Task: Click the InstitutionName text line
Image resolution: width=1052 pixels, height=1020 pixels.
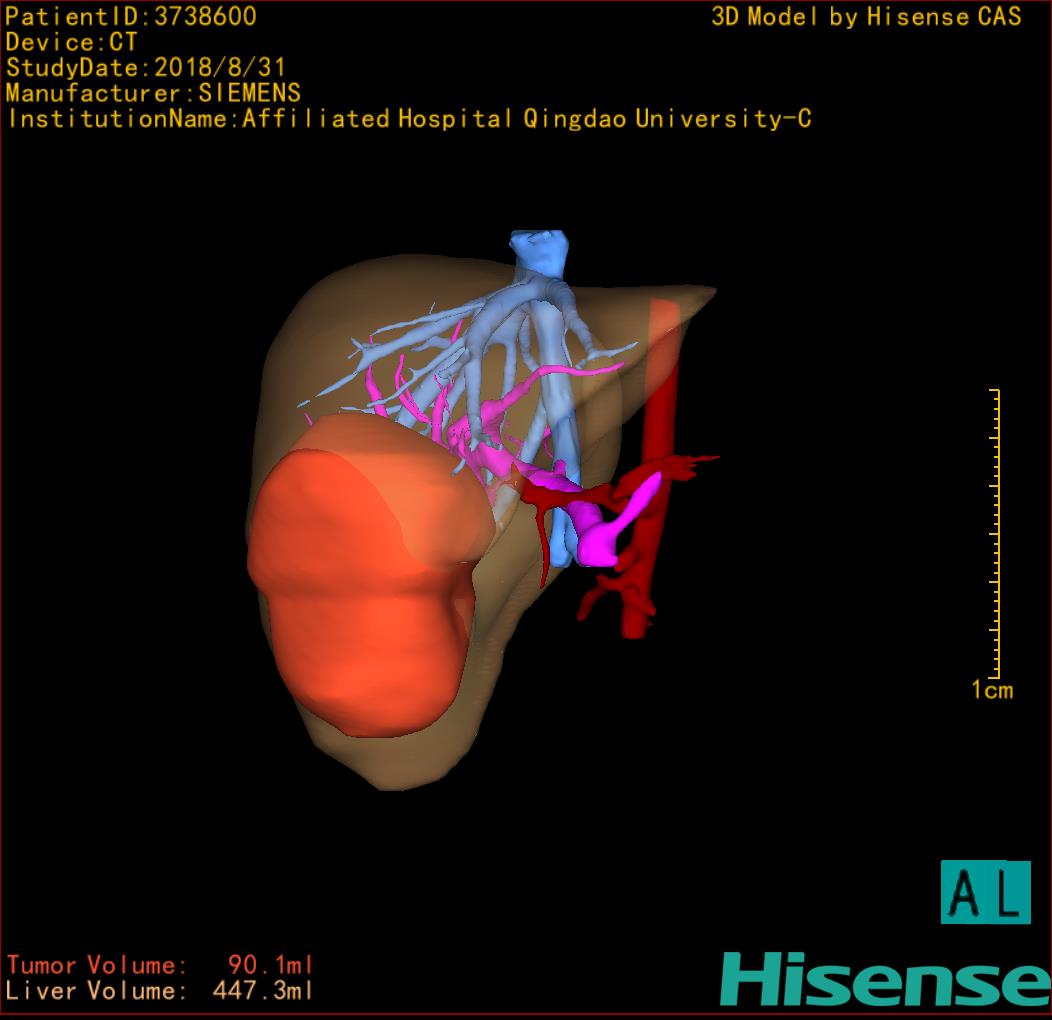Action: point(409,119)
